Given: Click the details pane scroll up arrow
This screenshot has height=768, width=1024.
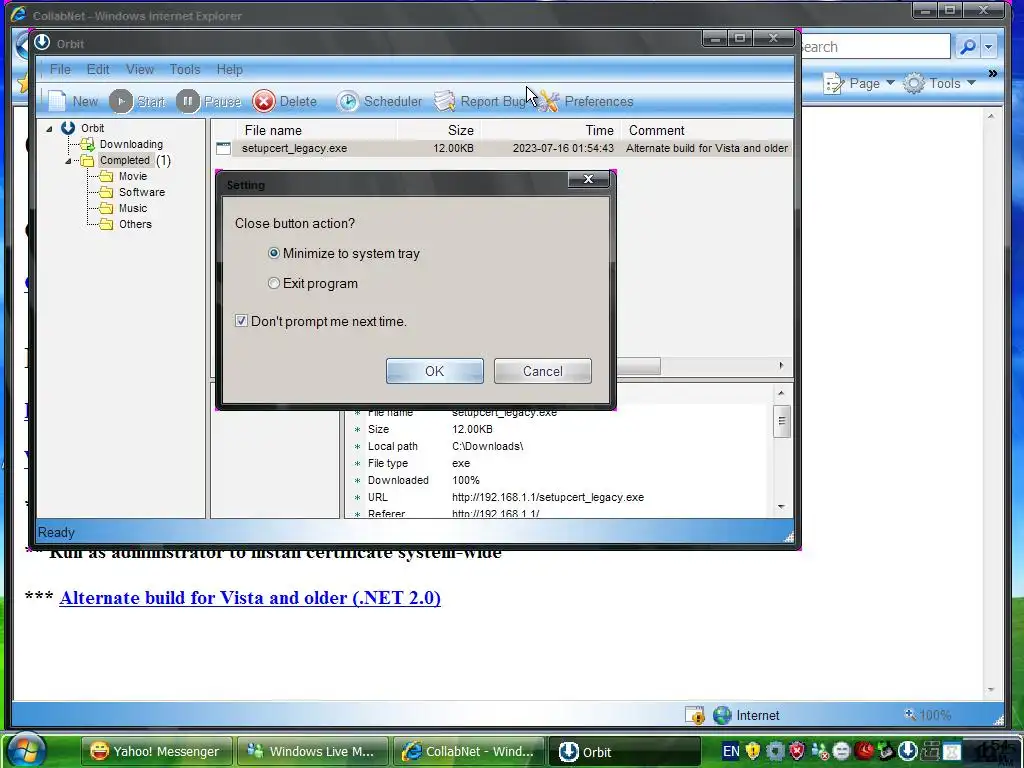Looking at the screenshot, I should point(781,393).
